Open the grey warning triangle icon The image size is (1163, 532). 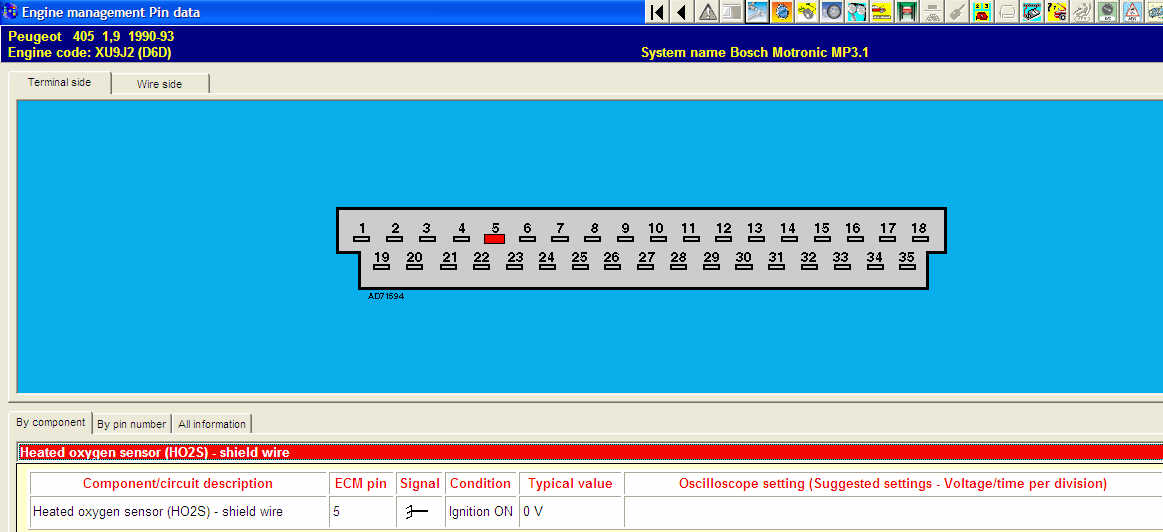click(708, 12)
